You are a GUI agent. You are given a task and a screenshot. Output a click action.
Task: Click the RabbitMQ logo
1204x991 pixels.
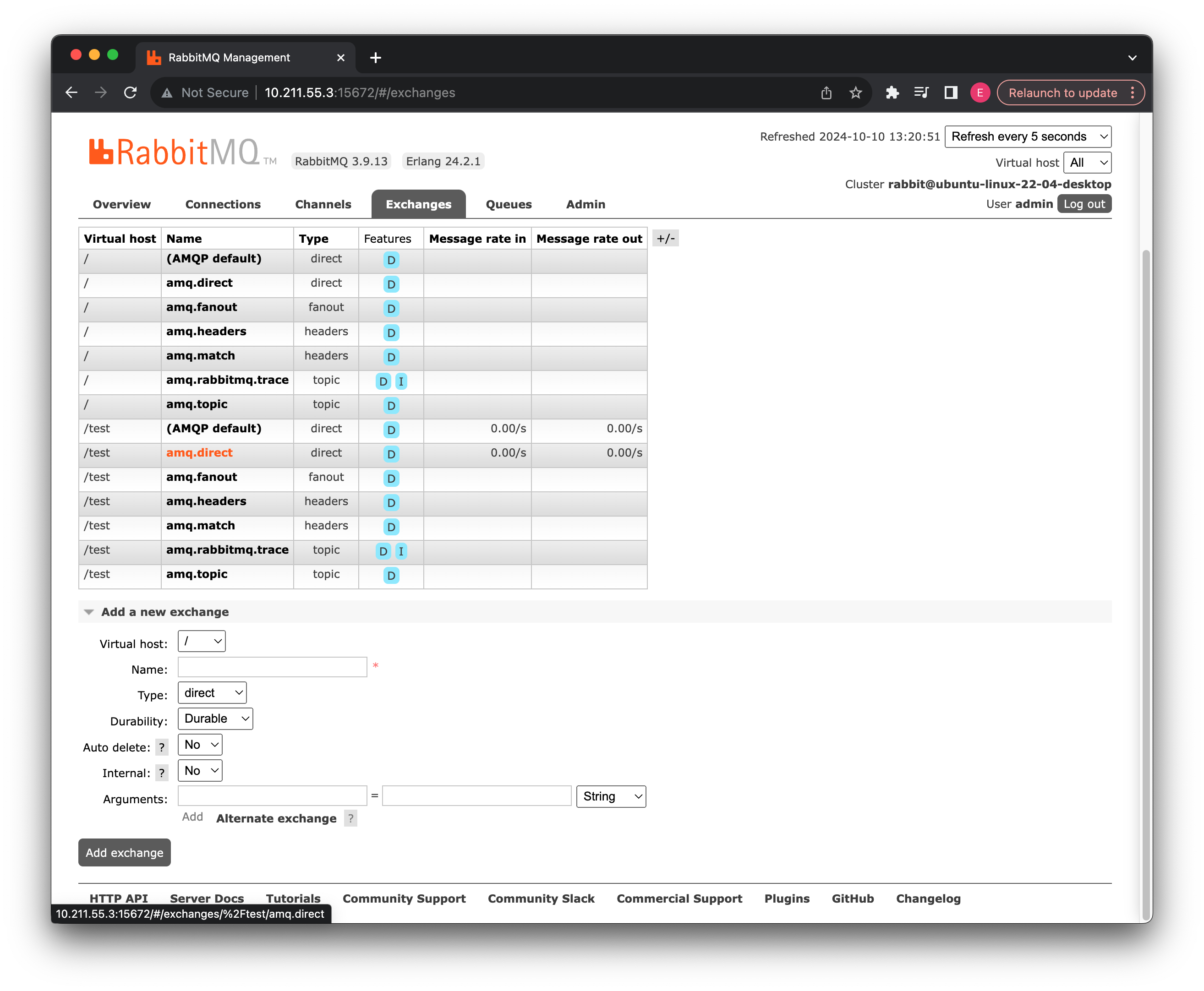(174, 152)
